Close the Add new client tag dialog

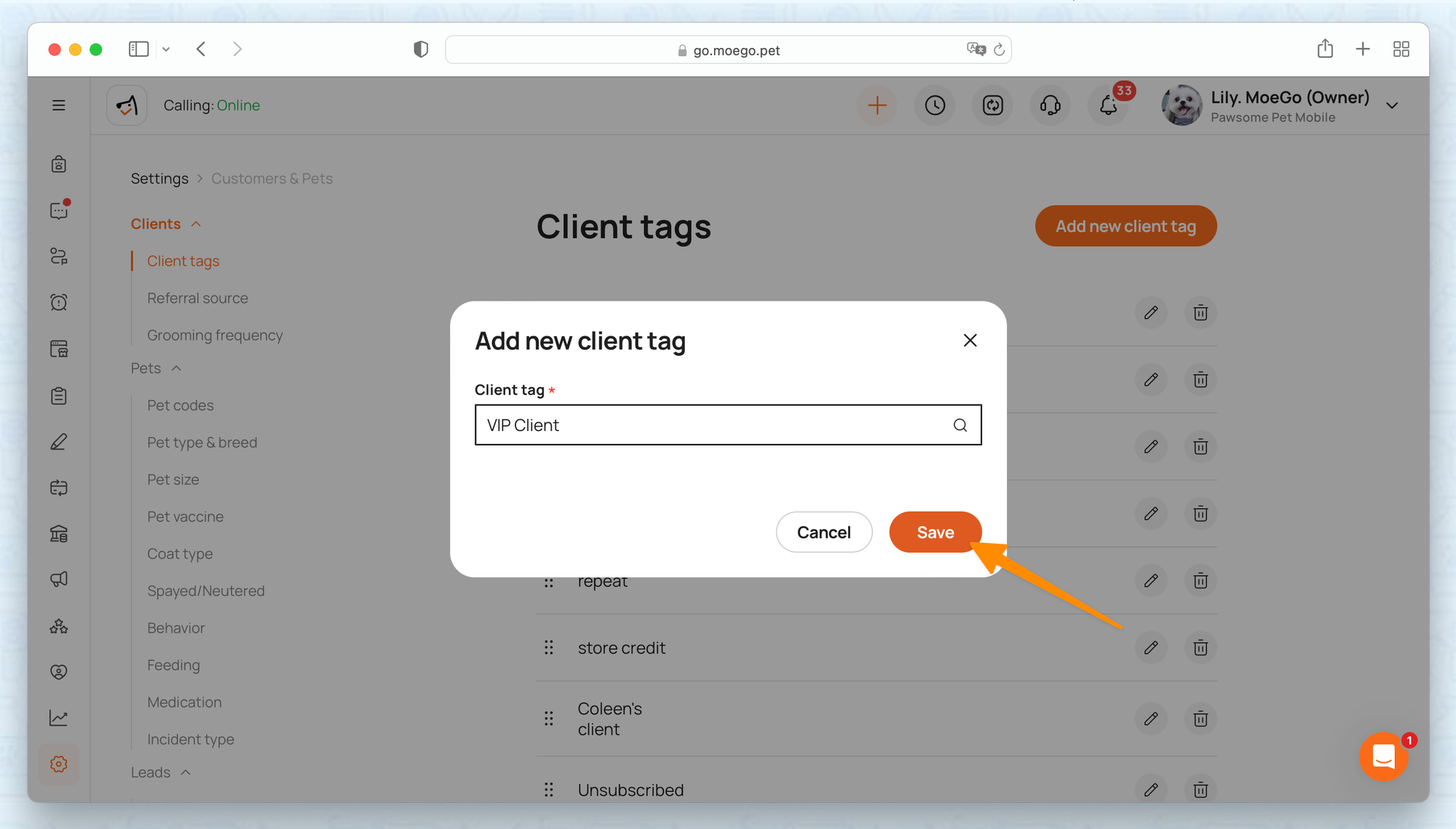click(x=970, y=341)
